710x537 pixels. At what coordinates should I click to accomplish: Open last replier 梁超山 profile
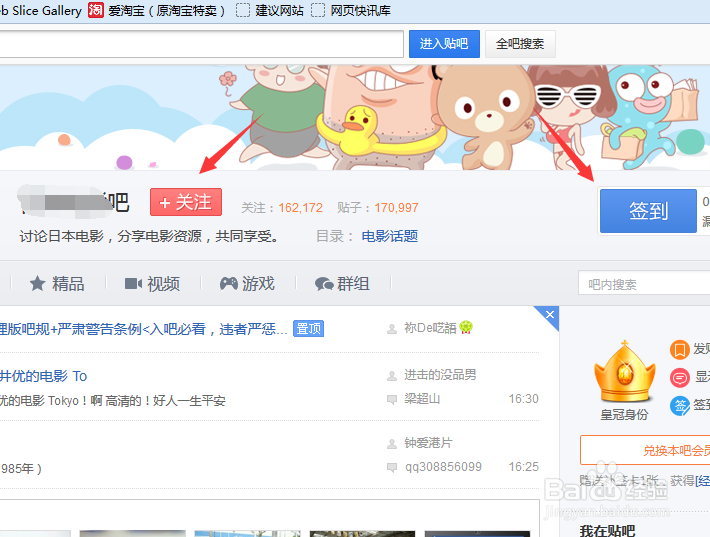click(422, 399)
